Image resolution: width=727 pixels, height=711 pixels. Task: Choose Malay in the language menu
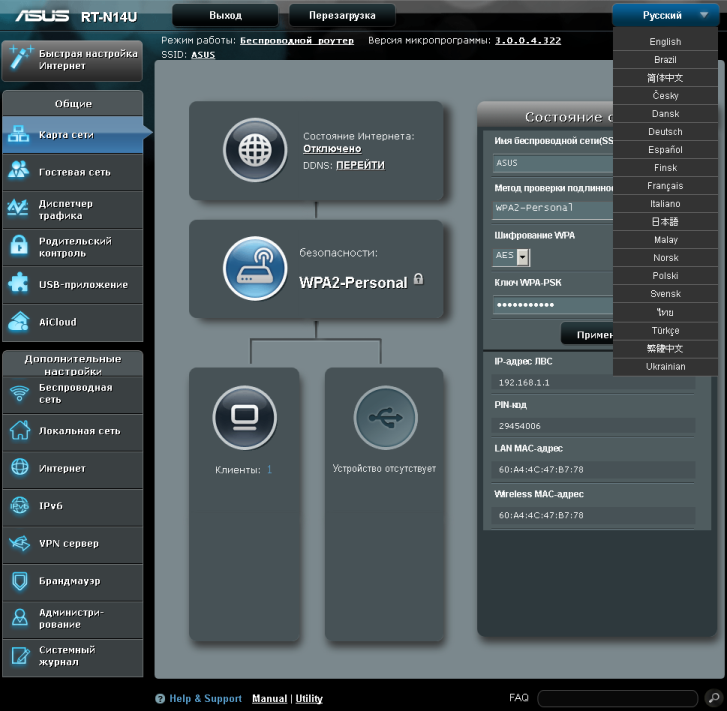click(665, 240)
